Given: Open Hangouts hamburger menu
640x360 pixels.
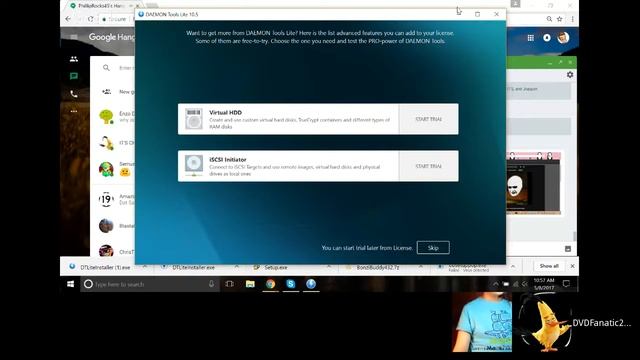Looking at the screenshot, I should click(74, 37).
